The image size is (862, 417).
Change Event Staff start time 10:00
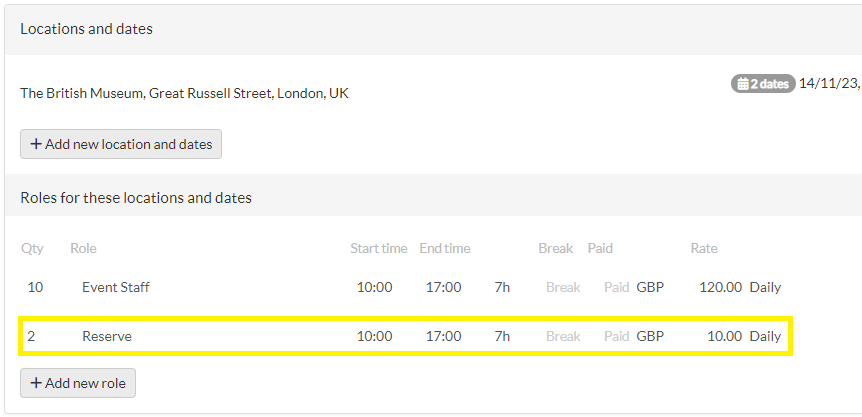(374, 287)
